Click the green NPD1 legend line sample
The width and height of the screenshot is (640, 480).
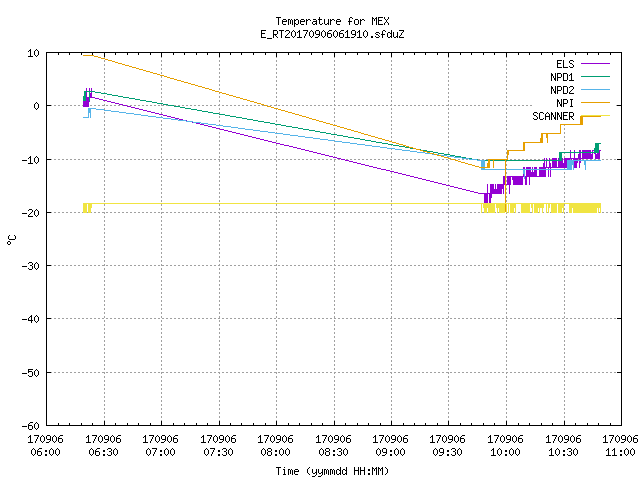point(595,77)
